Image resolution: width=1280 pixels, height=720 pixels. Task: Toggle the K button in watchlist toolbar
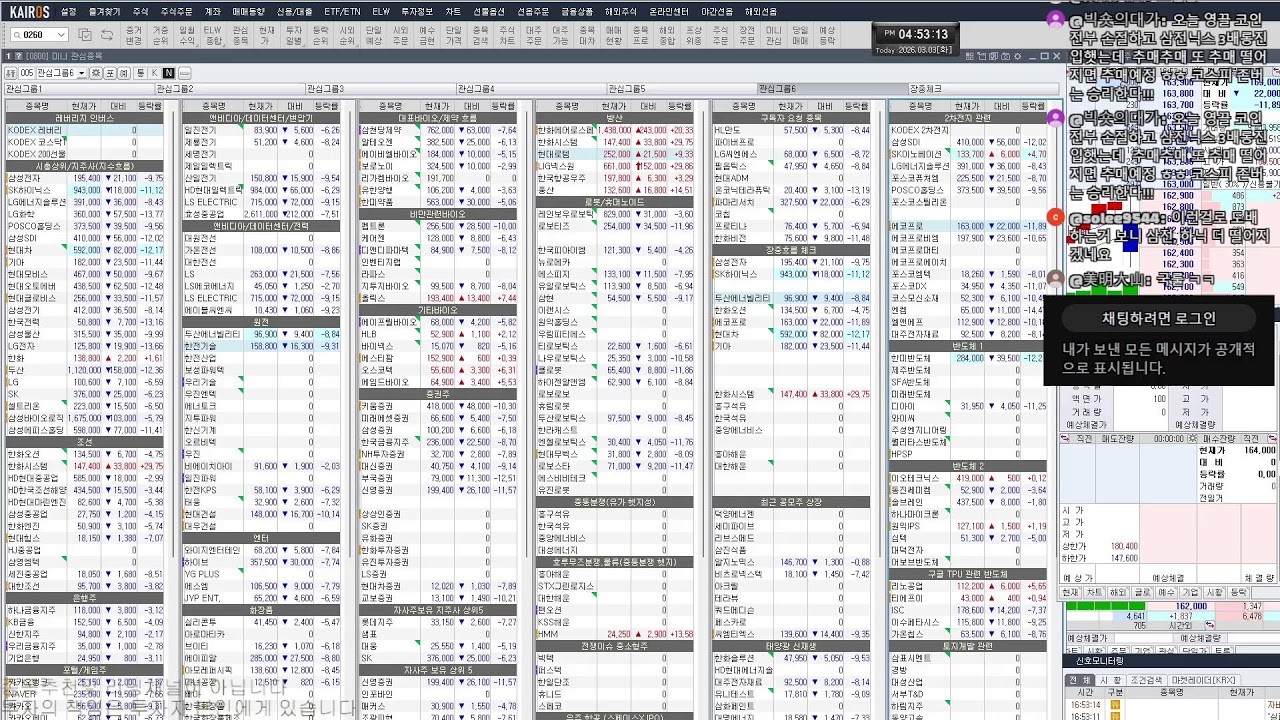155,73
